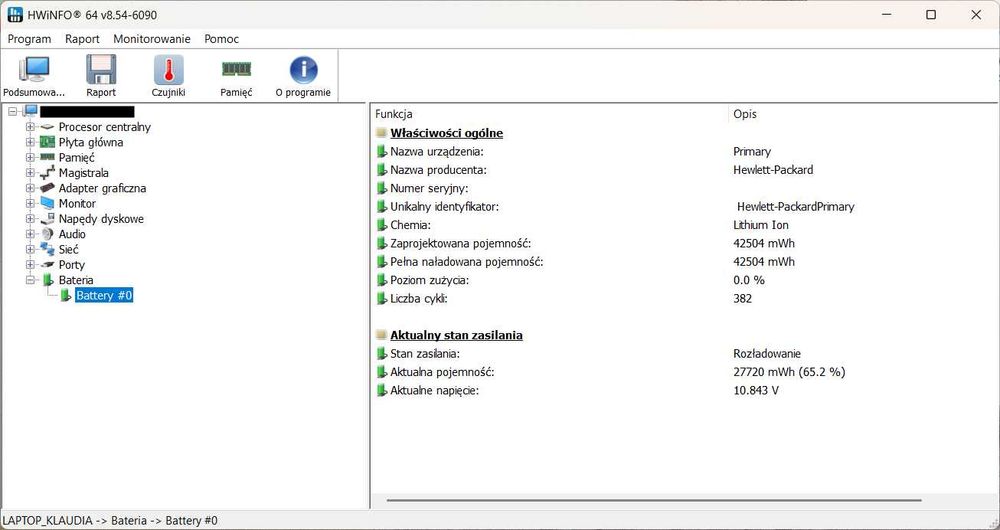Click the Napędy dyskowe drive icon

click(47, 219)
